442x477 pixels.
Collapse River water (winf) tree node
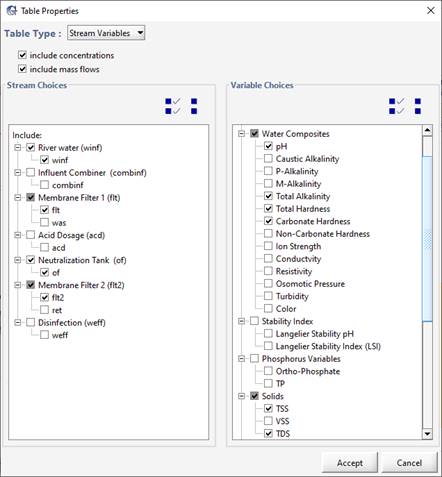coord(18,147)
